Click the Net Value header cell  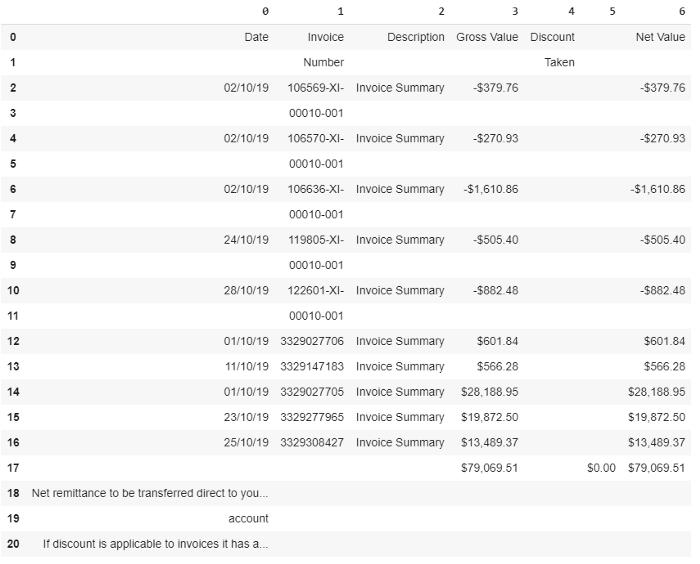pyautogui.click(x=660, y=37)
